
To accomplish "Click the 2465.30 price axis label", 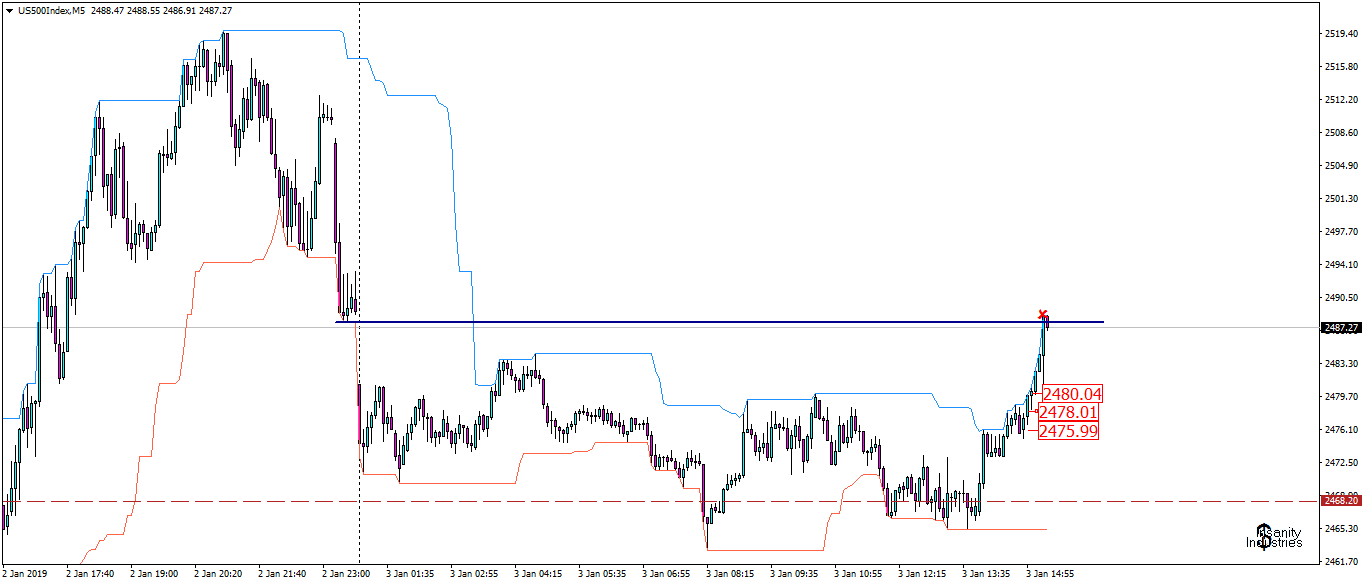I will click(x=1339, y=528).
